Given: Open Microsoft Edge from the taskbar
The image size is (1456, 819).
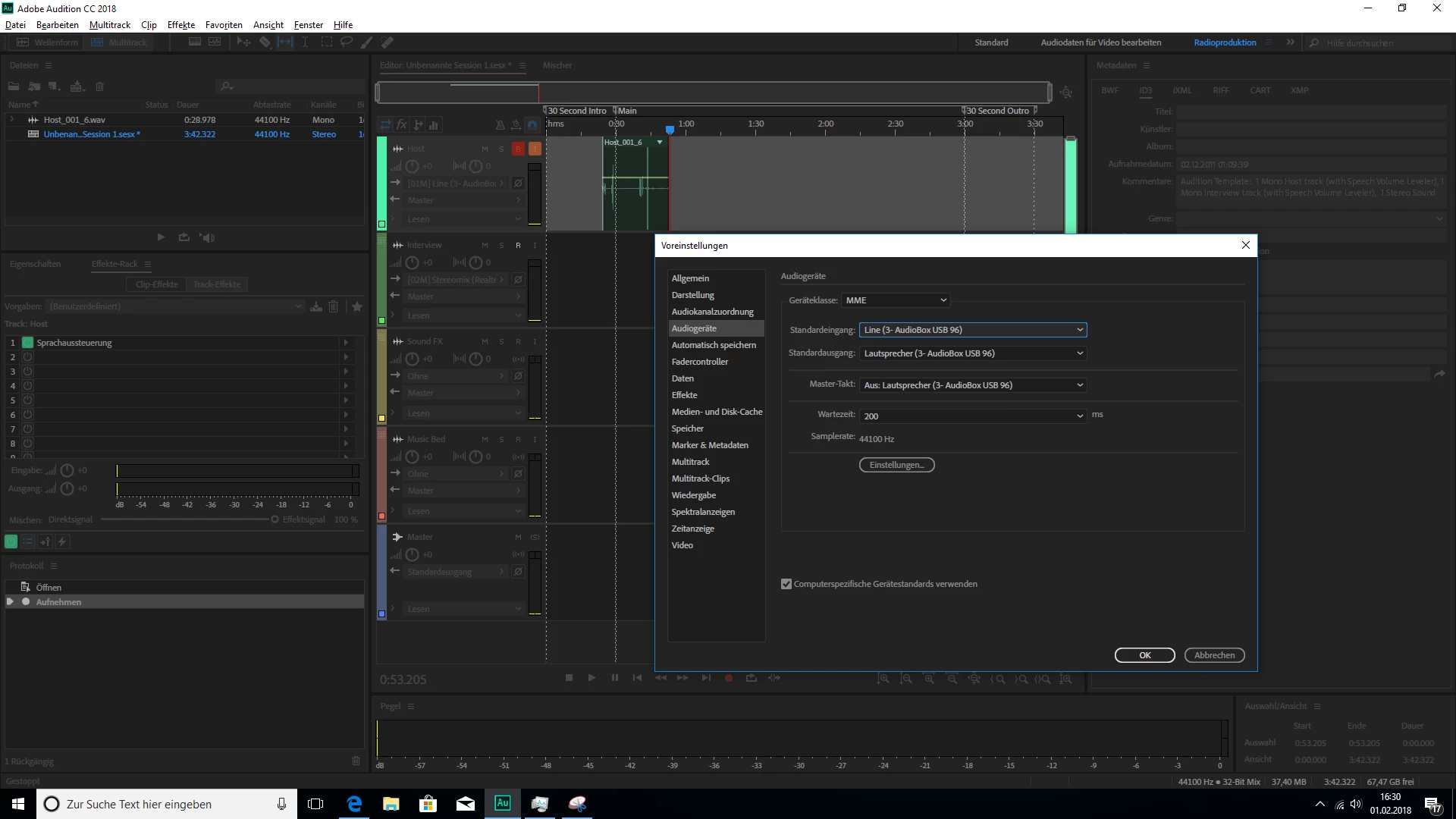Looking at the screenshot, I should [x=354, y=804].
